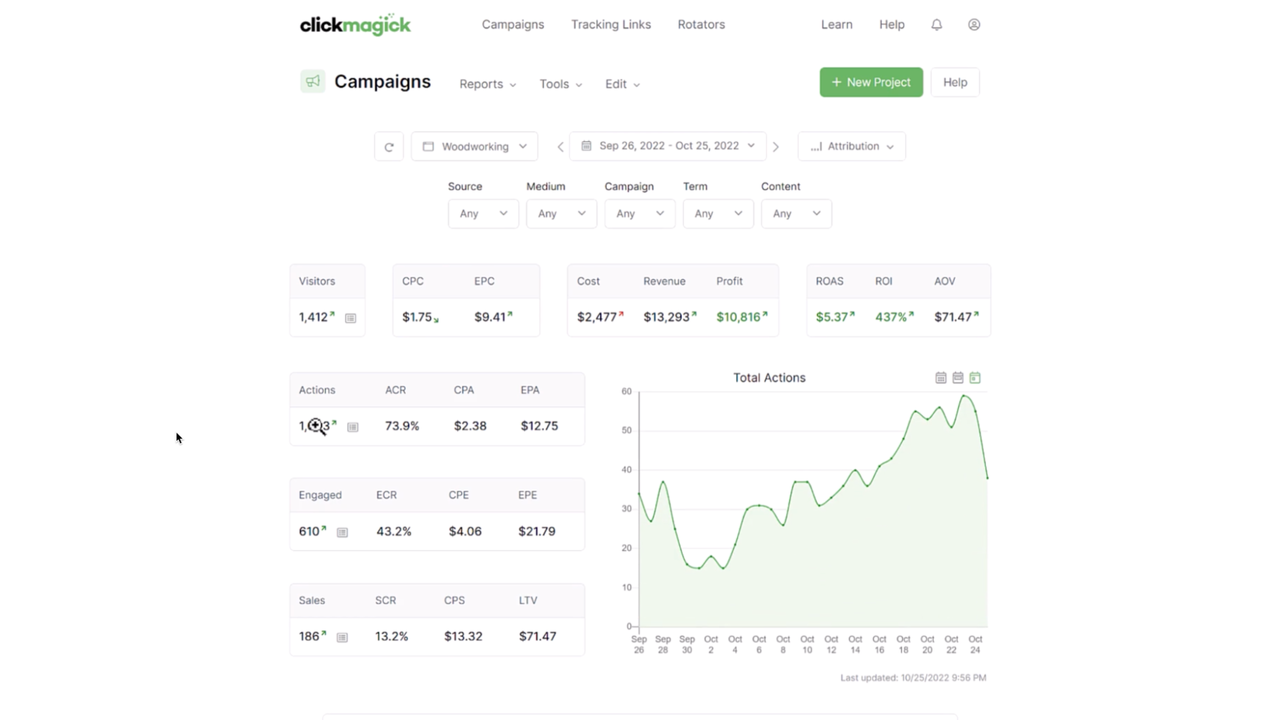Open the Visitors details list icon
The height and width of the screenshot is (720, 1279).
tap(350, 318)
